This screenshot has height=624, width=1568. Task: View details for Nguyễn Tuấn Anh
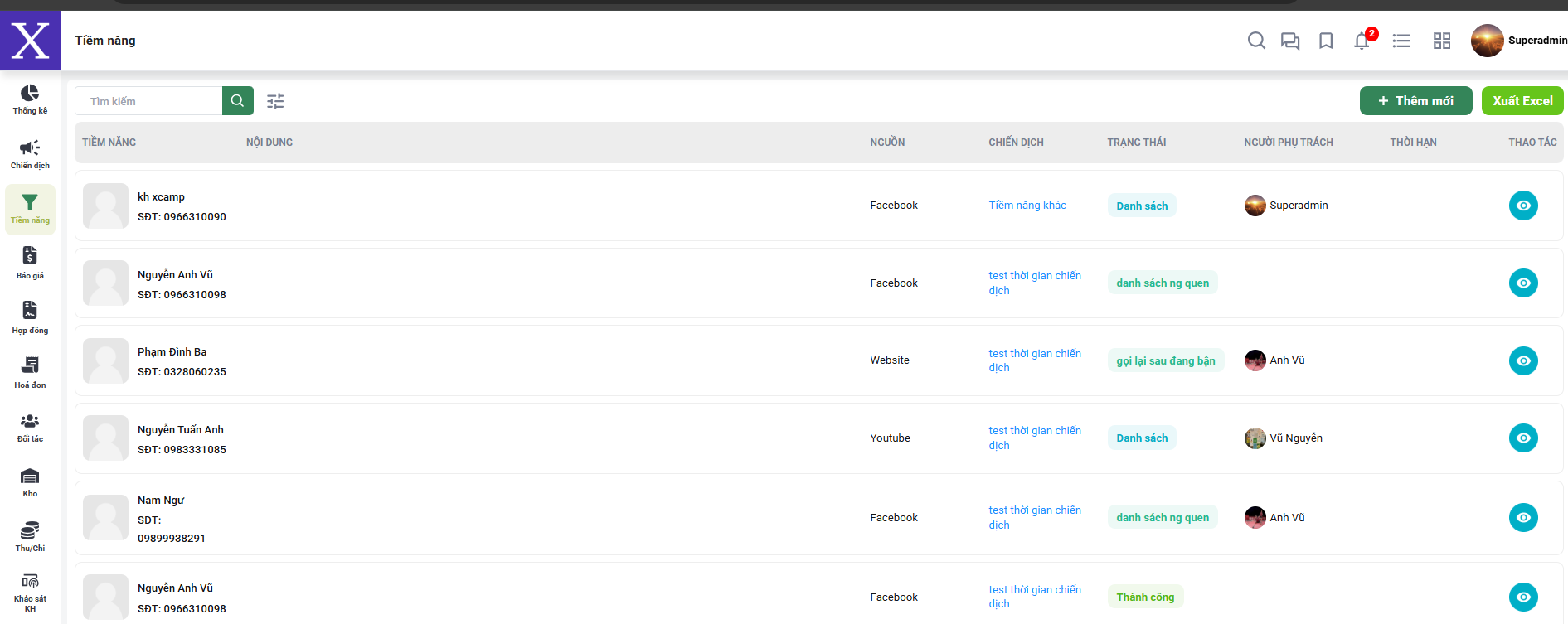coord(1523,438)
